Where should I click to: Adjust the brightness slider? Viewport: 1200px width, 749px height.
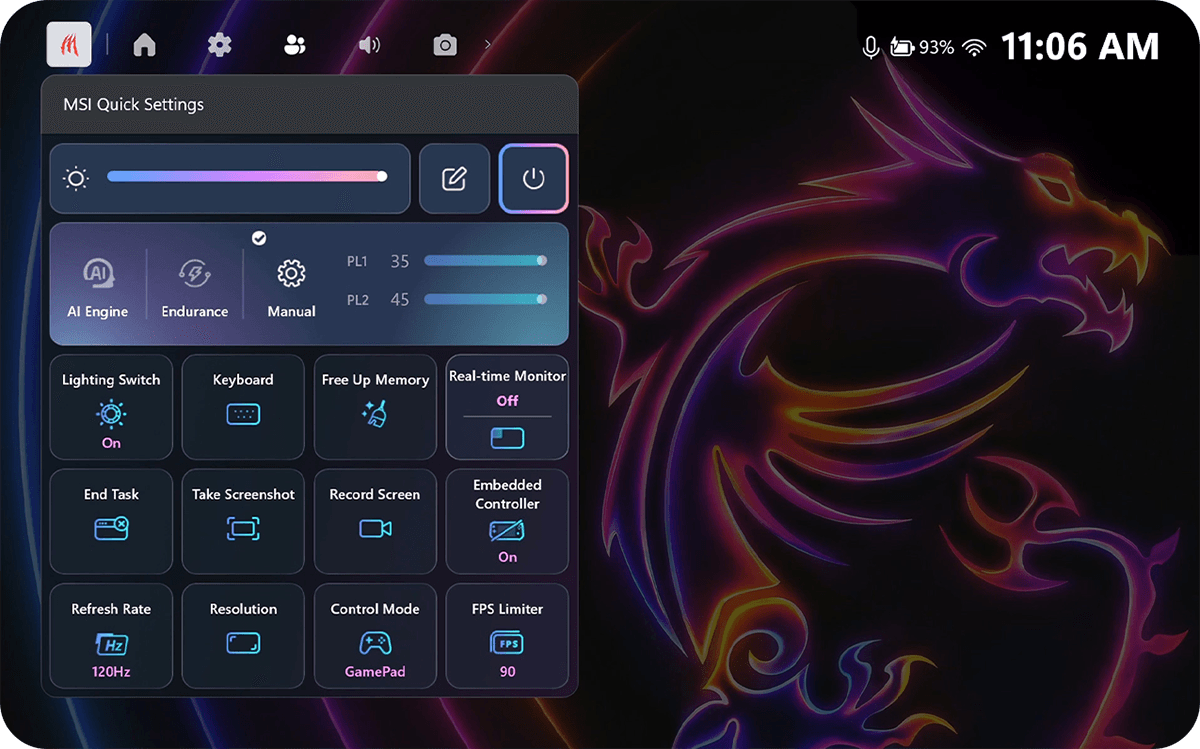coord(247,176)
